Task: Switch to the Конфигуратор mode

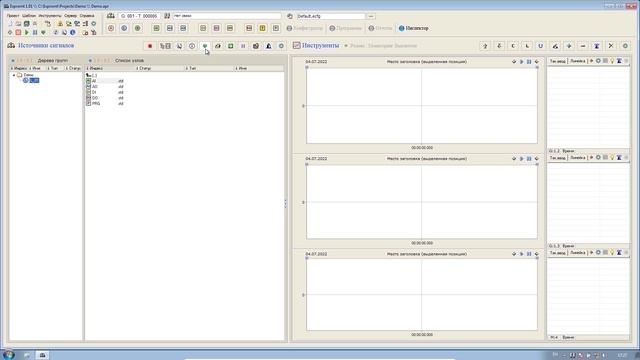Action: (x=304, y=28)
